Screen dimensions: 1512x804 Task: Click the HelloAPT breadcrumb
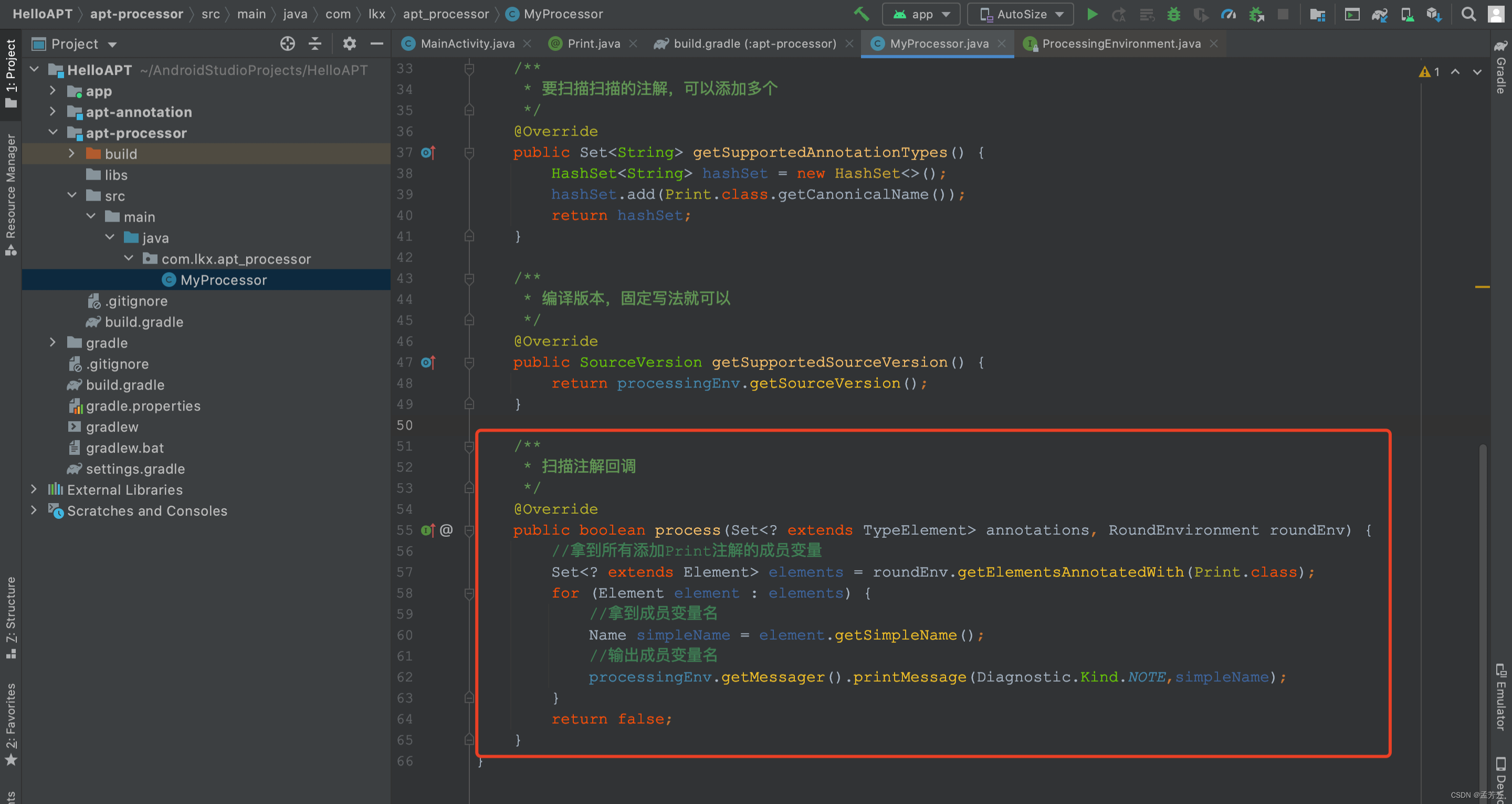[42, 14]
